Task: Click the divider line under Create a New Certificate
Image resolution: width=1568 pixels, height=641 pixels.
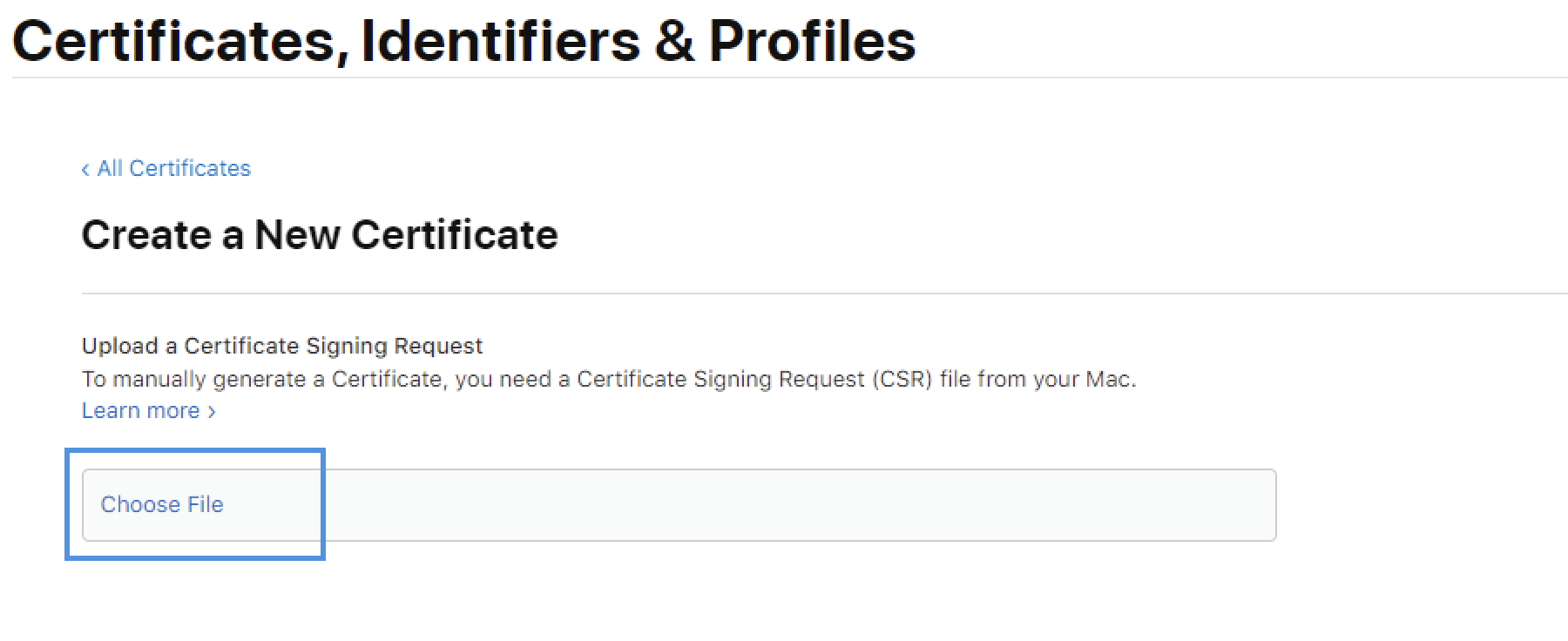Action: coord(784,294)
